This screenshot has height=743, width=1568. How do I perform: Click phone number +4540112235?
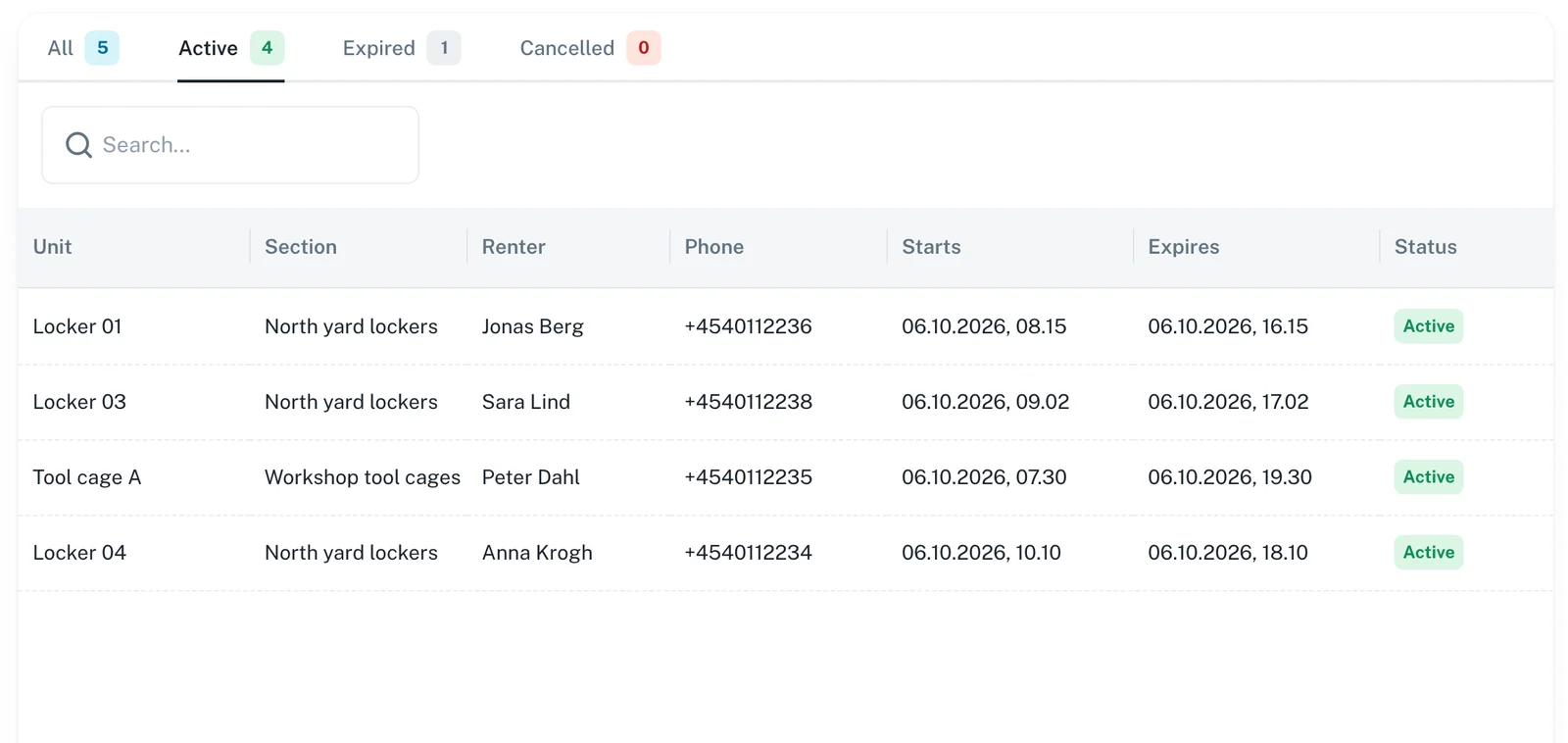[748, 477]
